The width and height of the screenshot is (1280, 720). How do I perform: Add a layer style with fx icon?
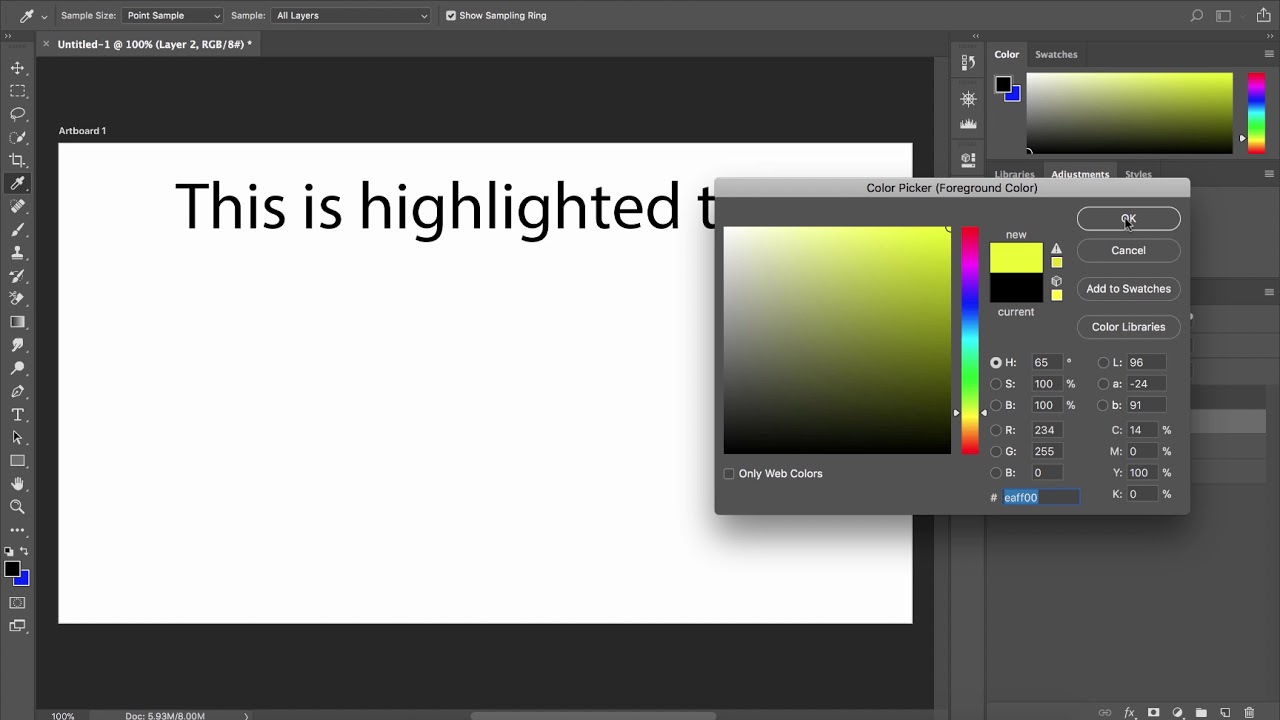[1129, 713]
